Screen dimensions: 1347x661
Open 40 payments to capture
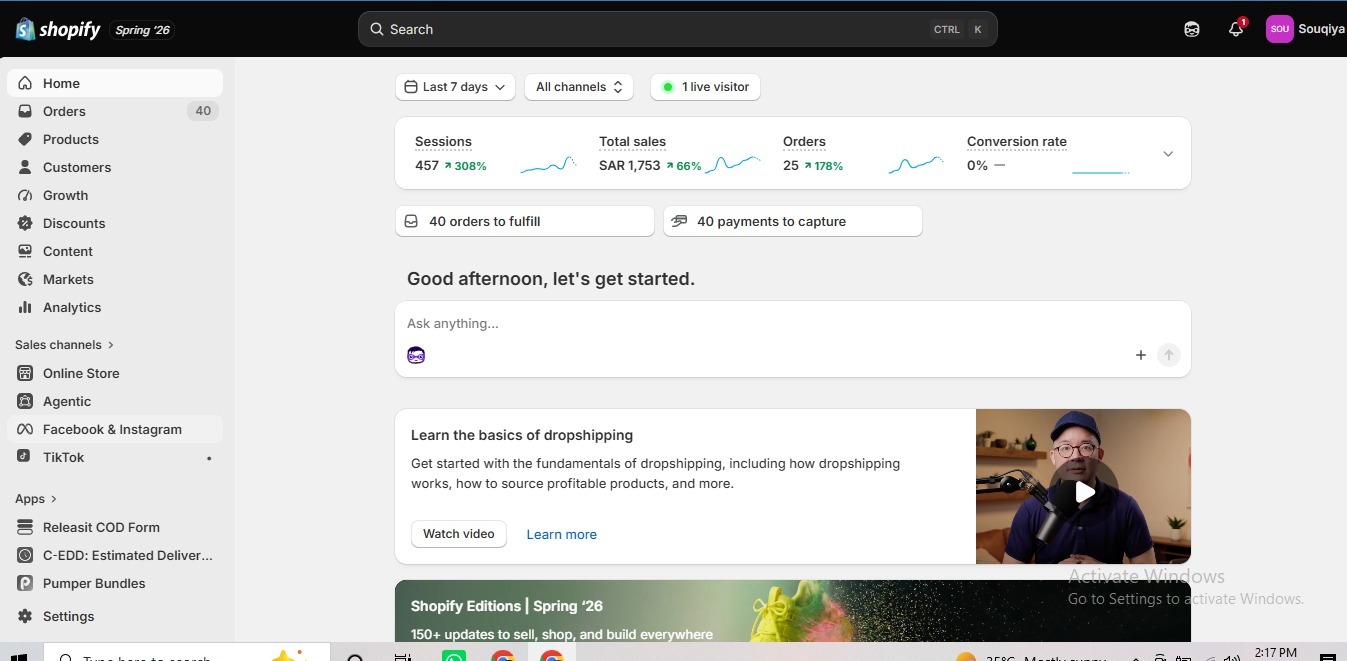[793, 221]
